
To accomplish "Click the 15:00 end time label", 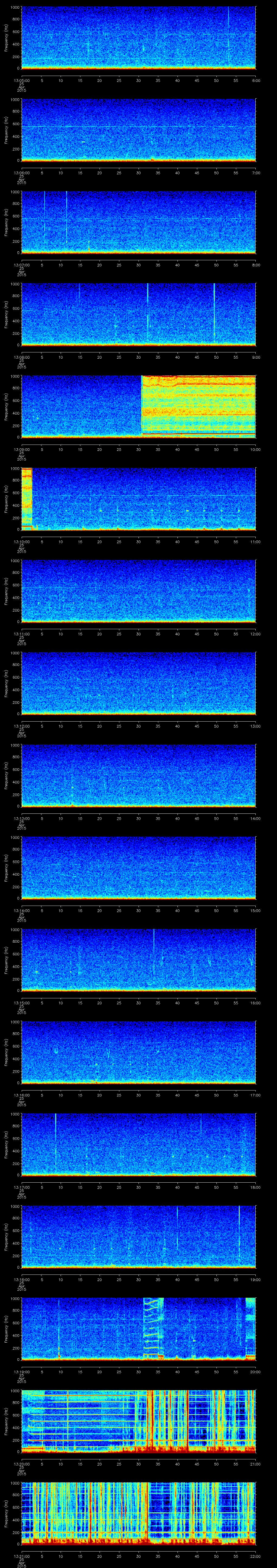I will (255, 910).
